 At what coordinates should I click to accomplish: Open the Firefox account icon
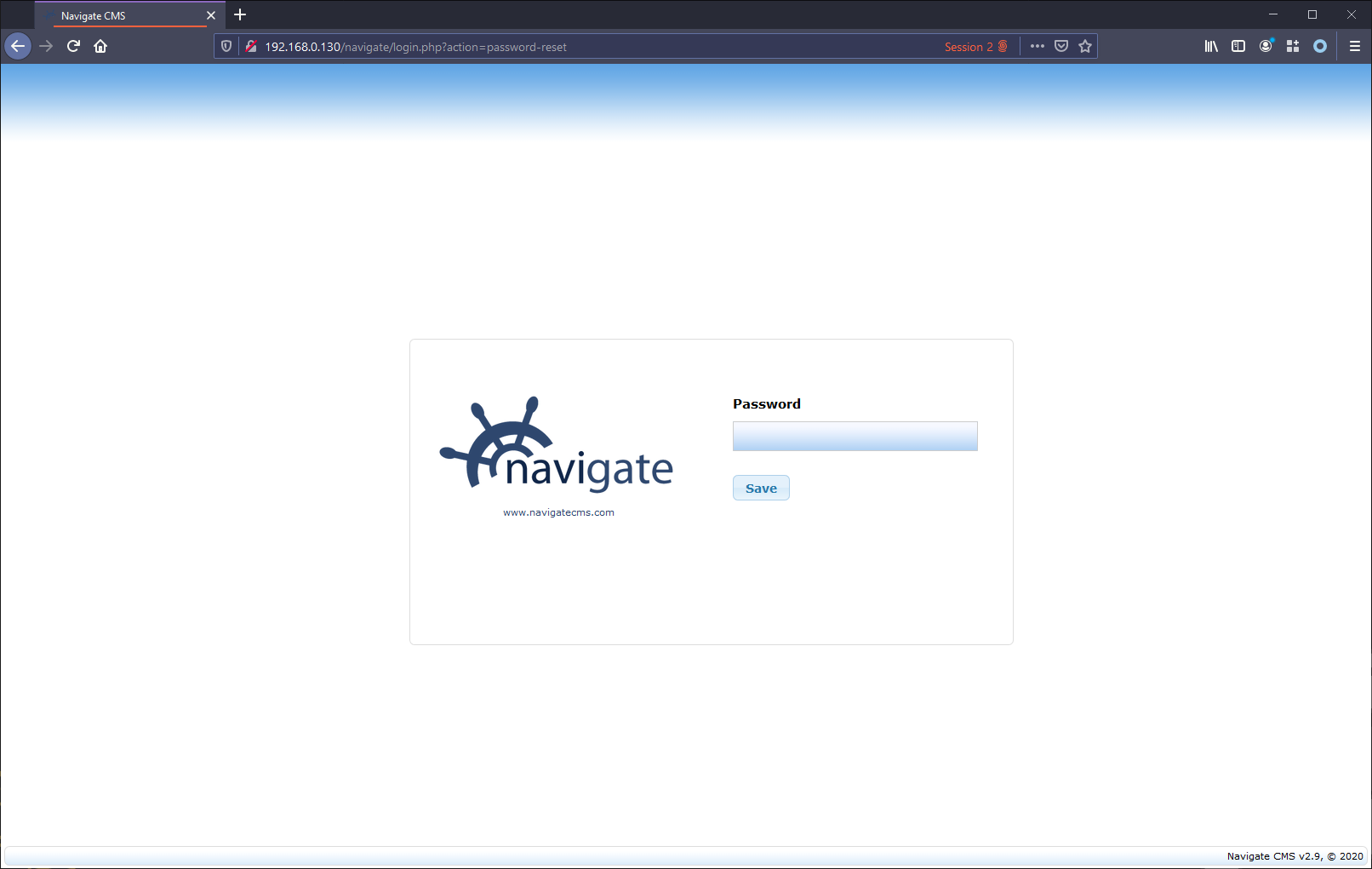[x=1266, y=46]
